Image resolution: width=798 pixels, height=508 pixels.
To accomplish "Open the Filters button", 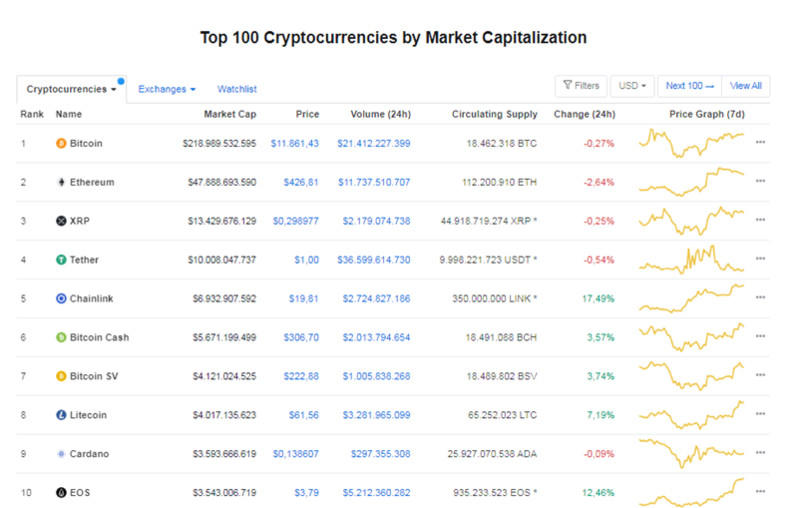I will 581,86.
